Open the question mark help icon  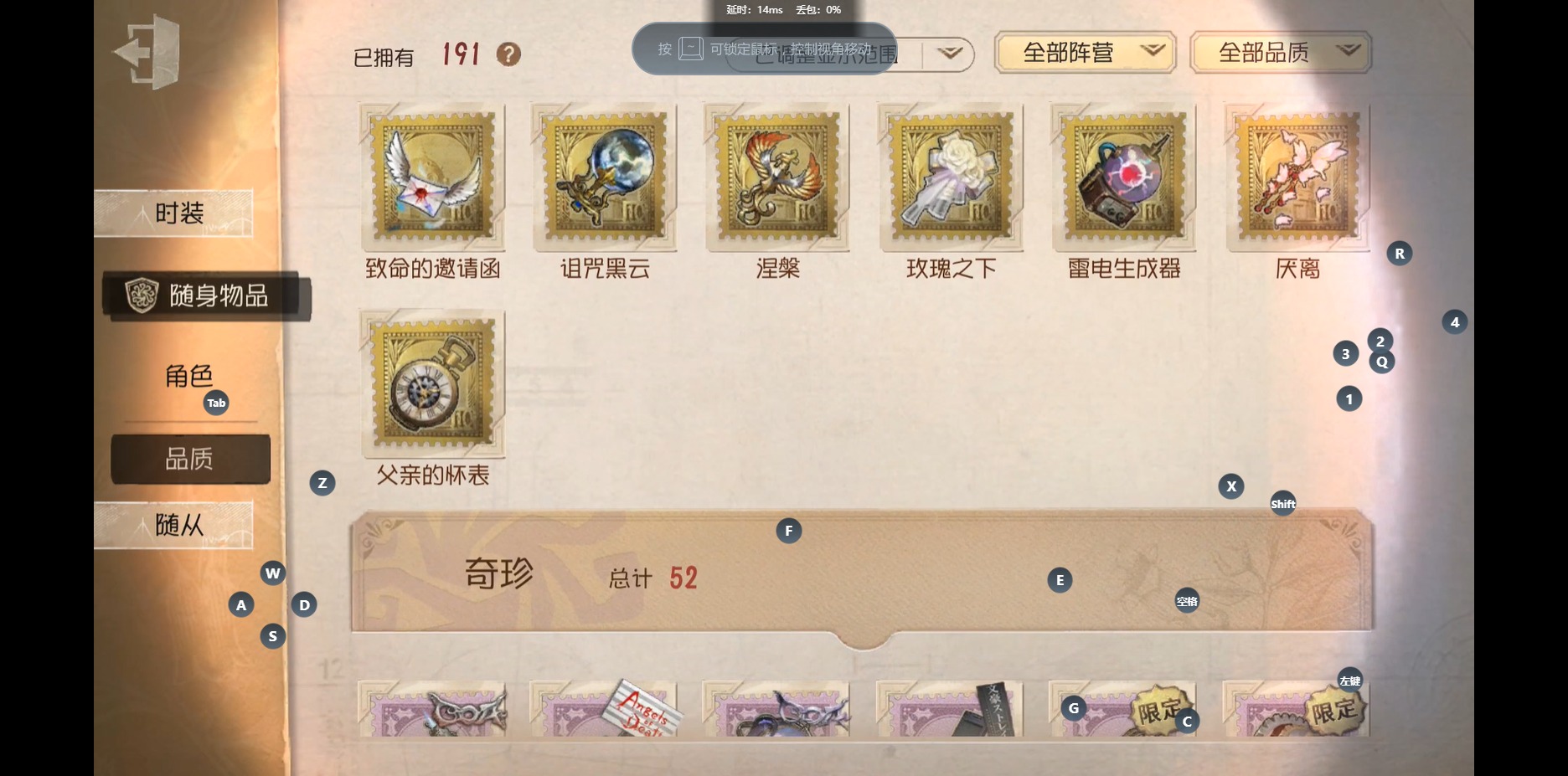pyautogui.click(x=508, y=54)
